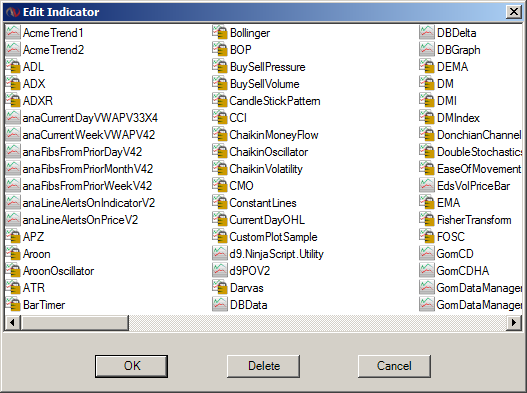Select ChaikinMoneyFlow entry

(274, 135)
